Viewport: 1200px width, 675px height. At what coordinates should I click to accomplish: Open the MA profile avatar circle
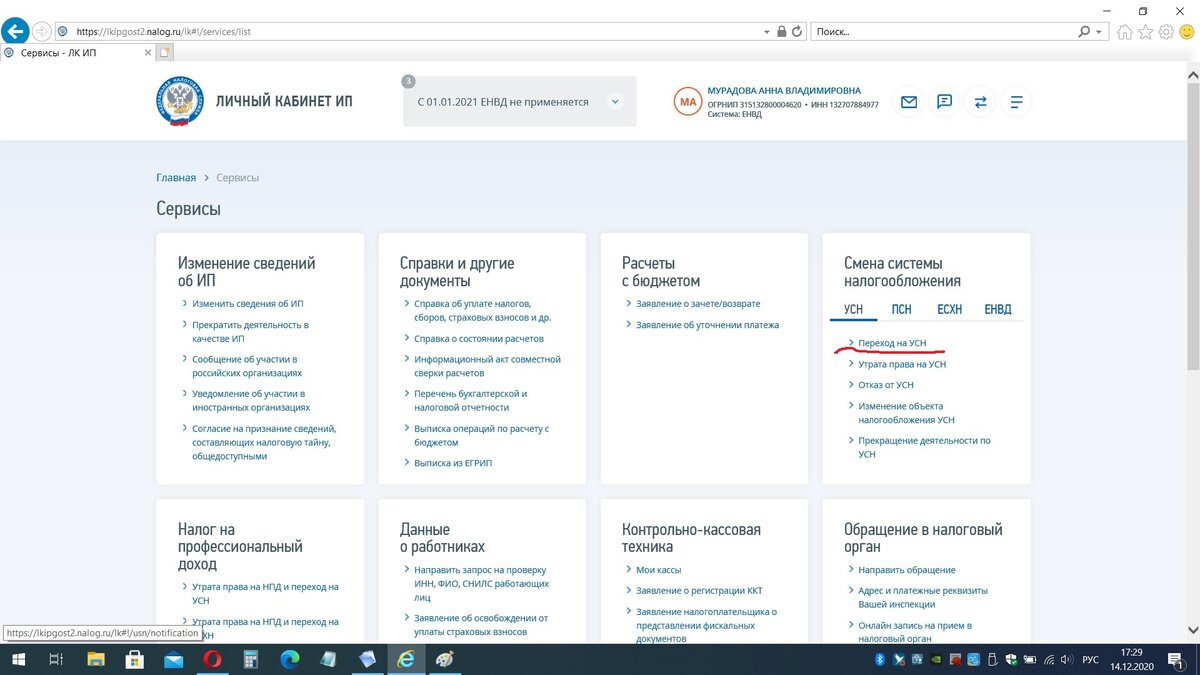pyautogui.click(x=687, y=101)
